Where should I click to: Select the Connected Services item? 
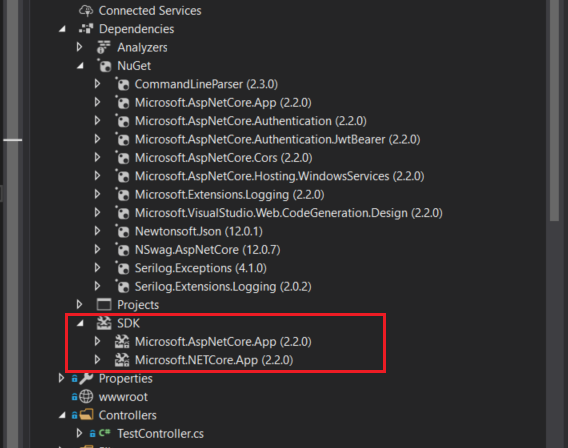(x=150, y=11)
